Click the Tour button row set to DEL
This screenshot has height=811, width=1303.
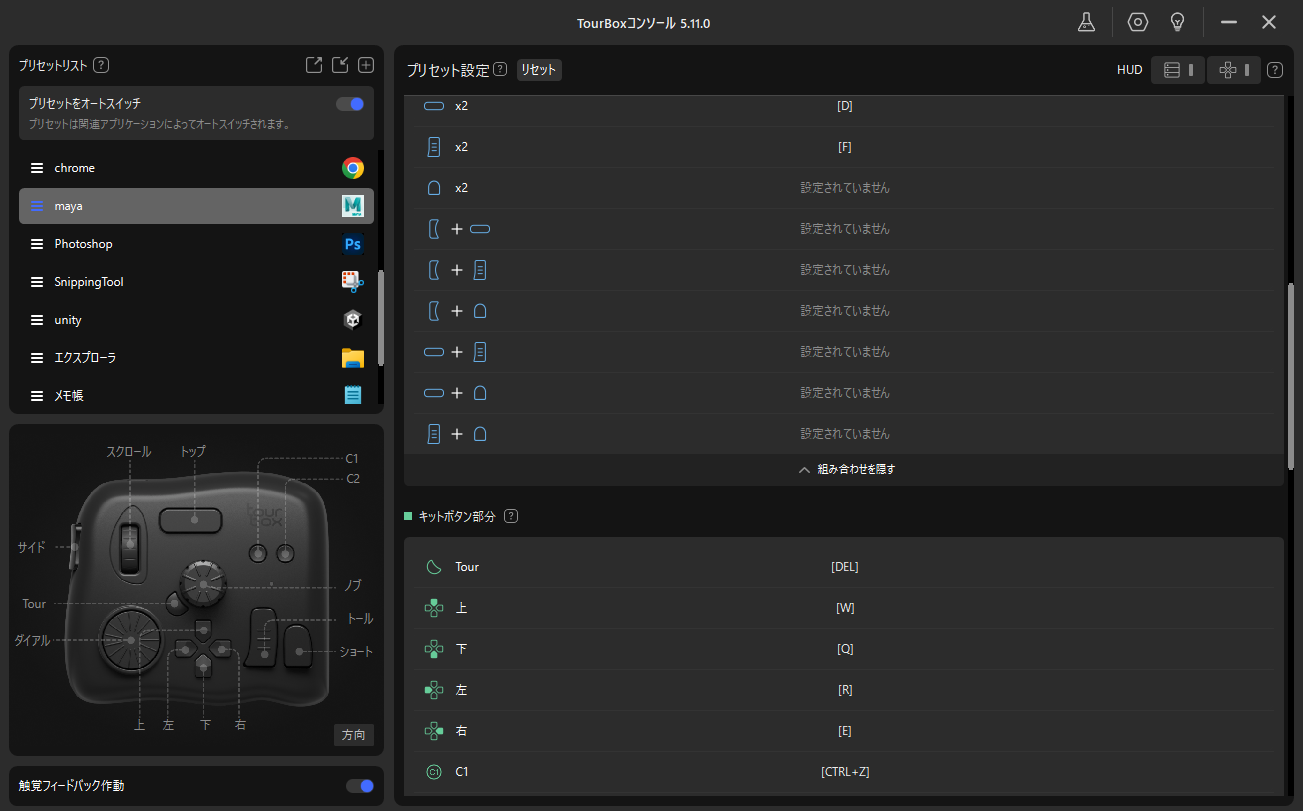click(844, 567)
